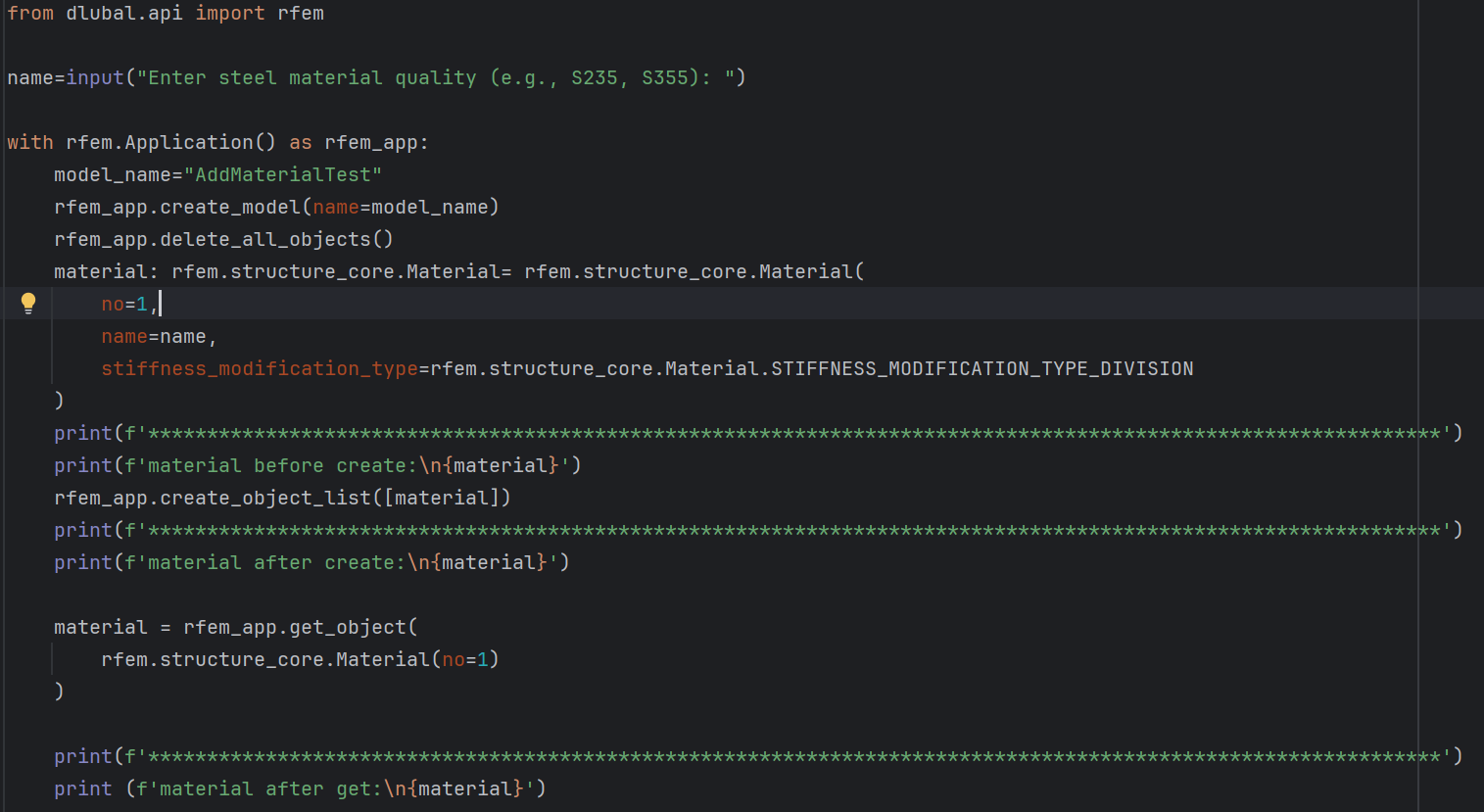Click the STIFFNESS_MODIFICATION_TYPE_DIVISION constant
Viewport: 1484px width, 812px height.
point(981,368)
